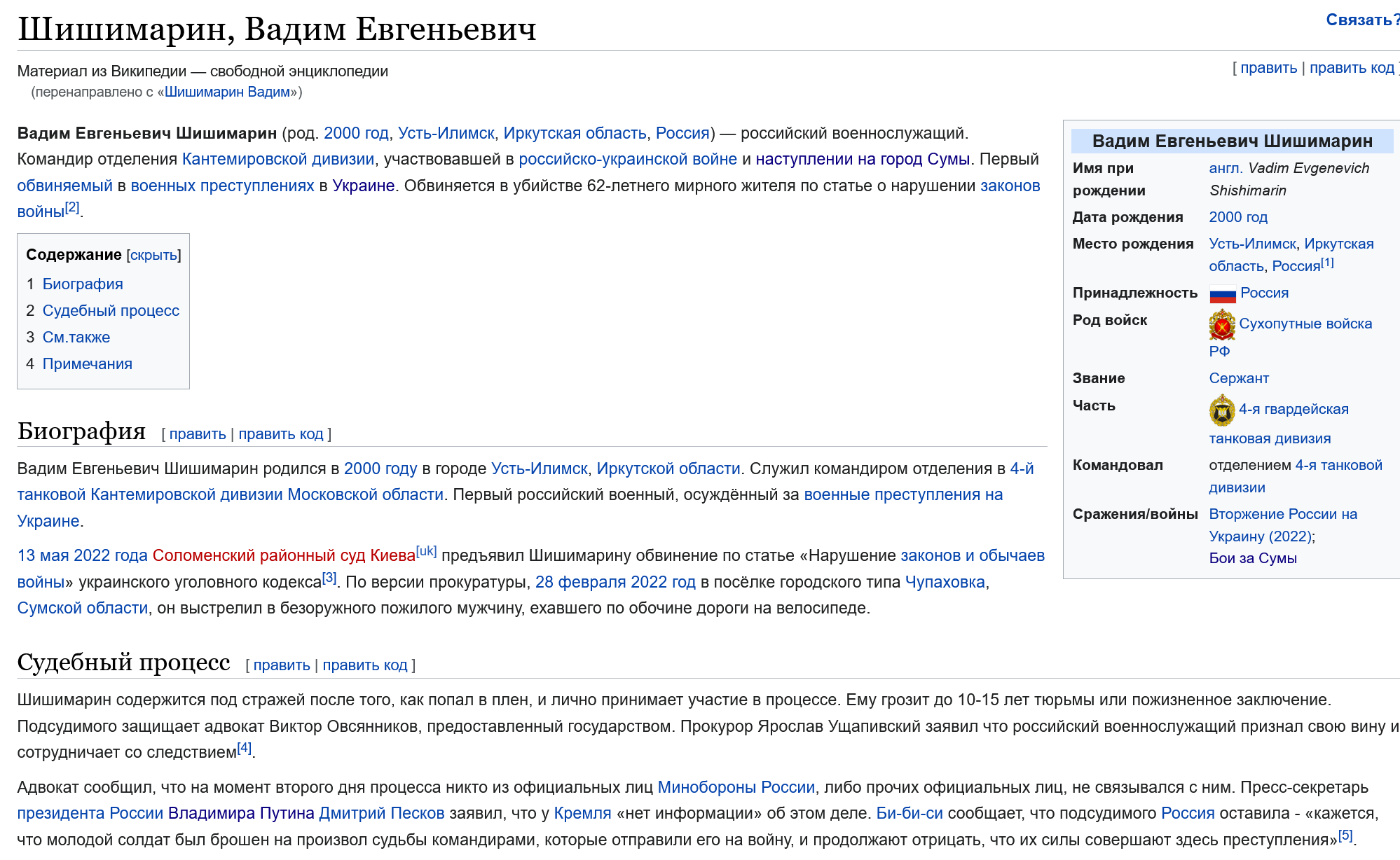Go to См.также contents entry
This screenshot has height=860, width=1400.
pyautogui.click(x=76, y=338)
